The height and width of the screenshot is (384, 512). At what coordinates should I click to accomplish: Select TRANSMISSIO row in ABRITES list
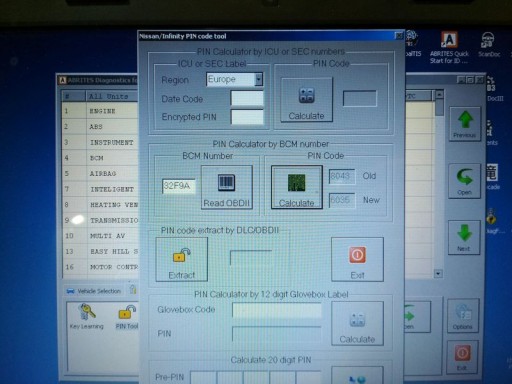[100, 220]
